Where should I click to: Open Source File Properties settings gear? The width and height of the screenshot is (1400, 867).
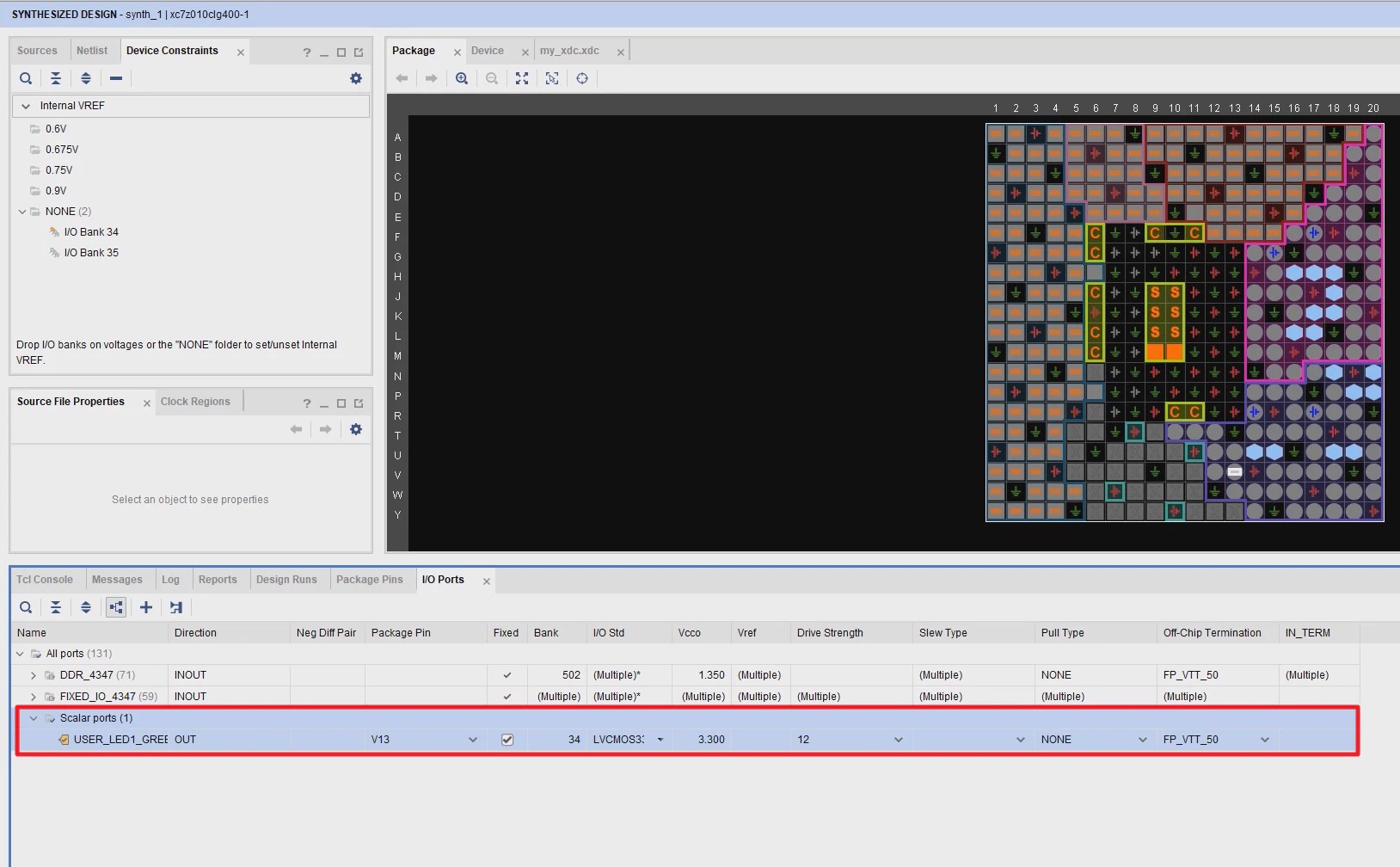[x=356, y=429]
